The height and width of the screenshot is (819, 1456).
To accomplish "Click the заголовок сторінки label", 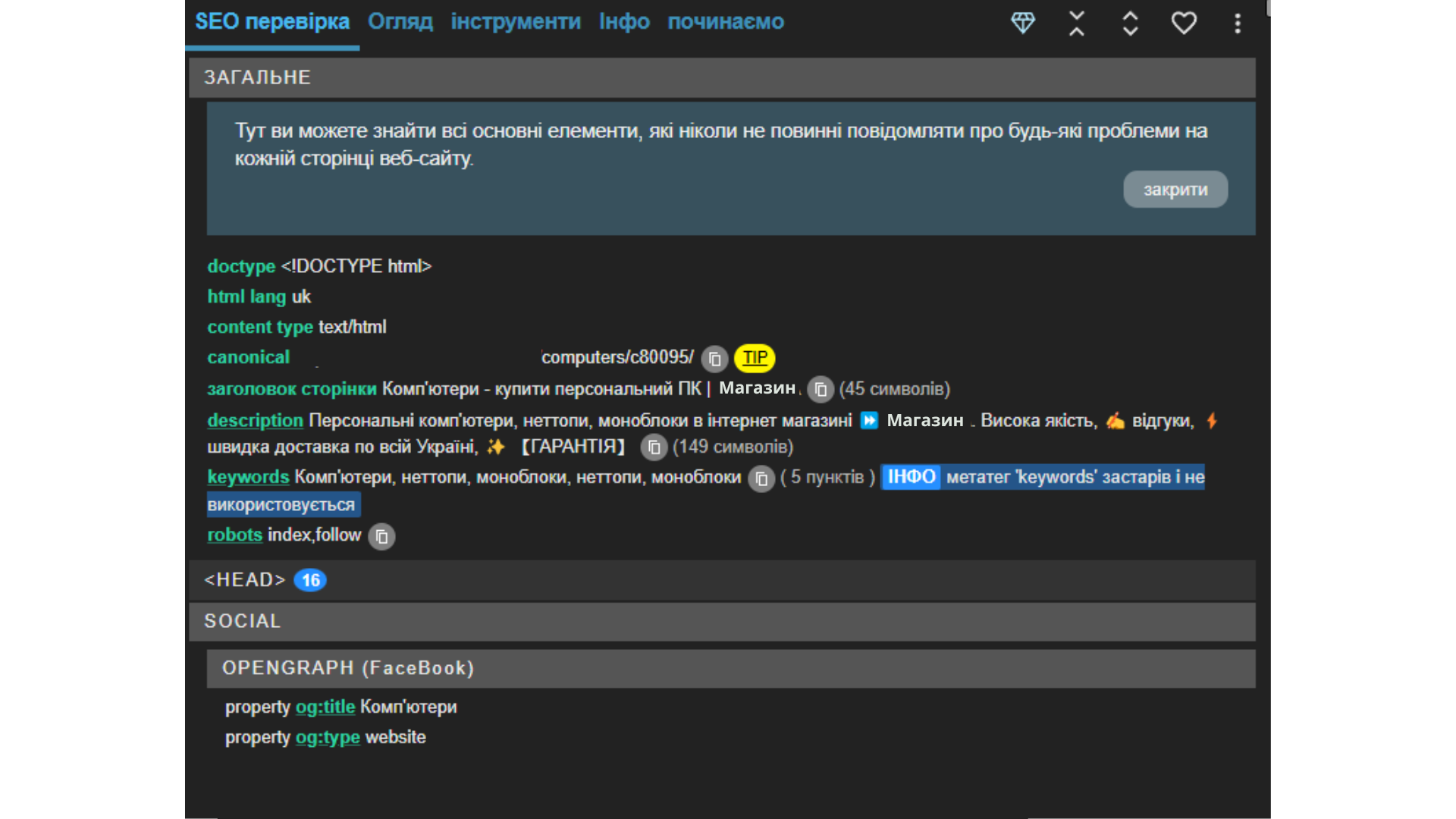I will [x=292, y=389].
